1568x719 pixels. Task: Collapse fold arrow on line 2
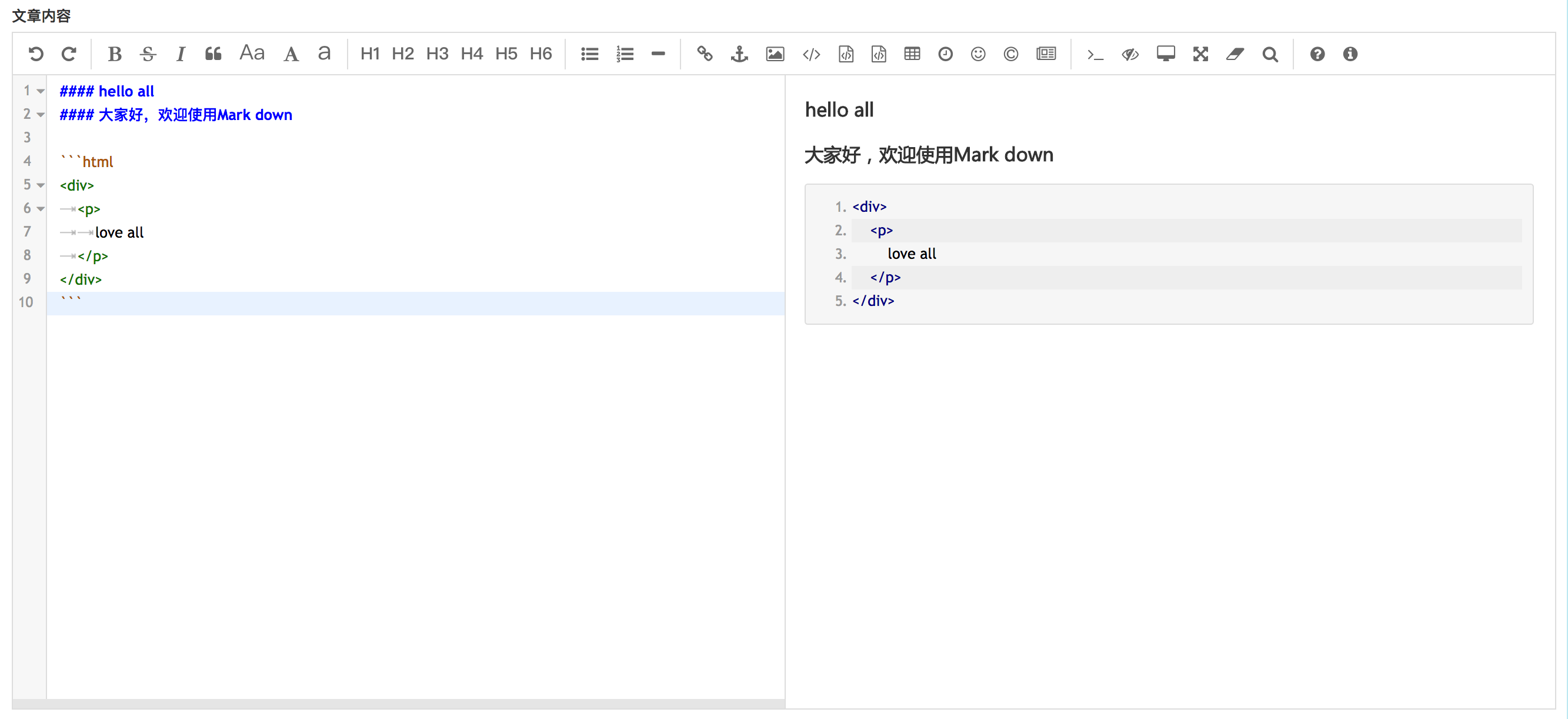[x=40, y=115]
